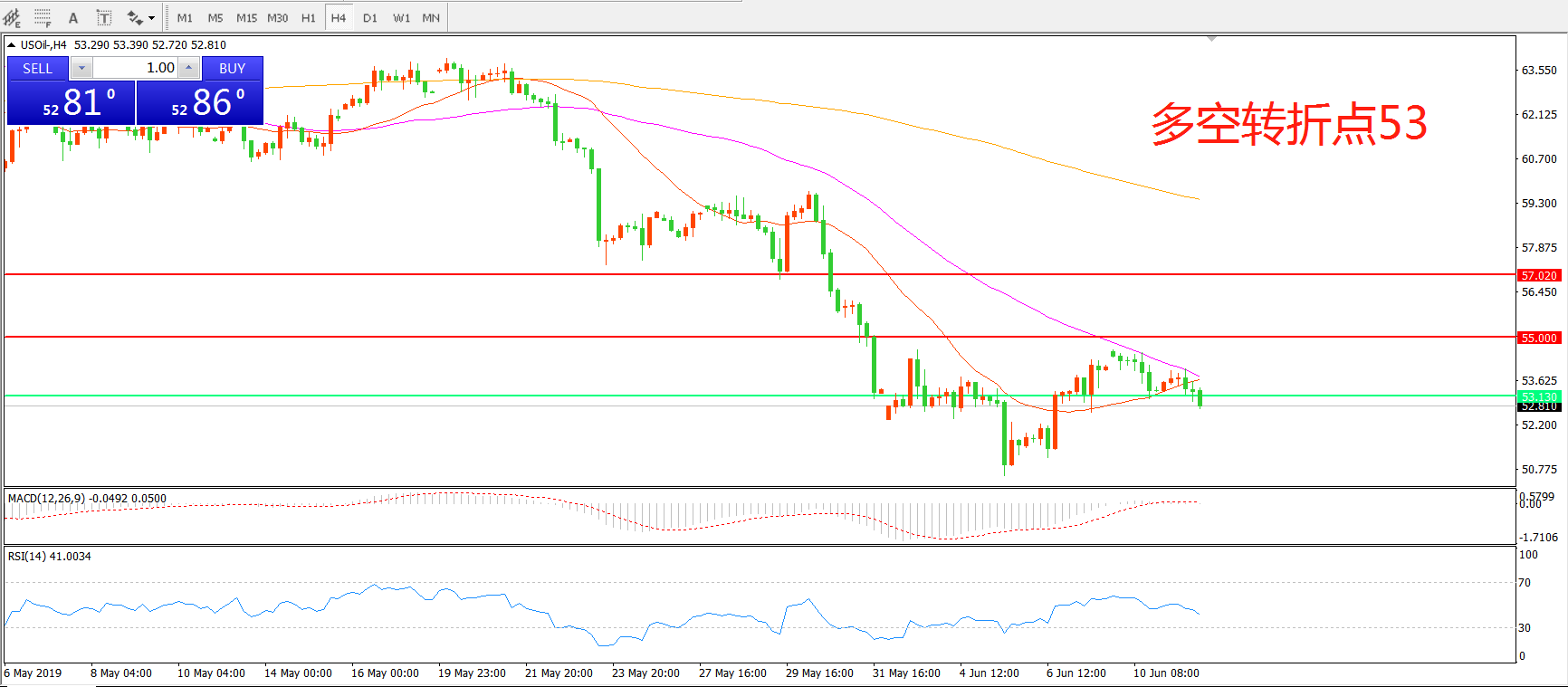Click the chart shift marker triangle
The height and width of the screenshot is (687, 1568).
(x=1211, y=39)
